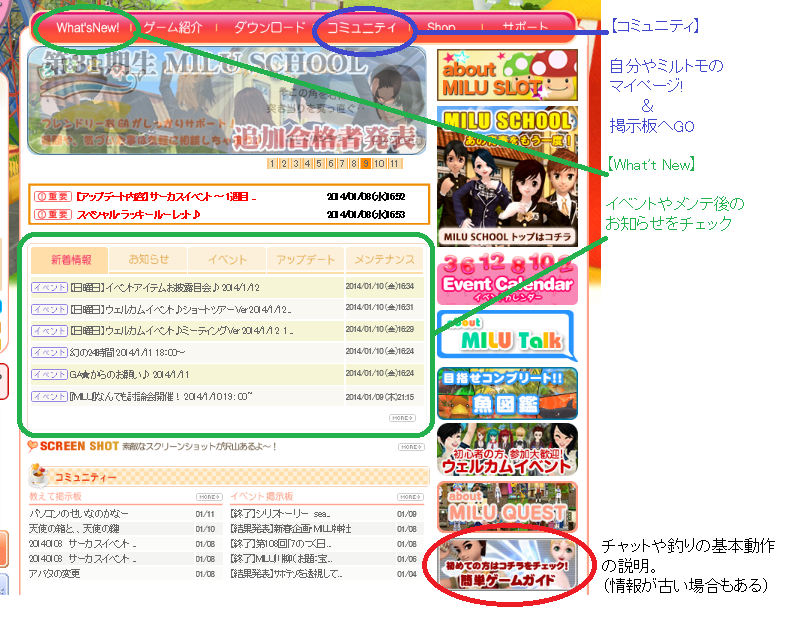Open the スペシャルラッキールーレット important notice
The image size is (810, 620).
pos(139,214)
